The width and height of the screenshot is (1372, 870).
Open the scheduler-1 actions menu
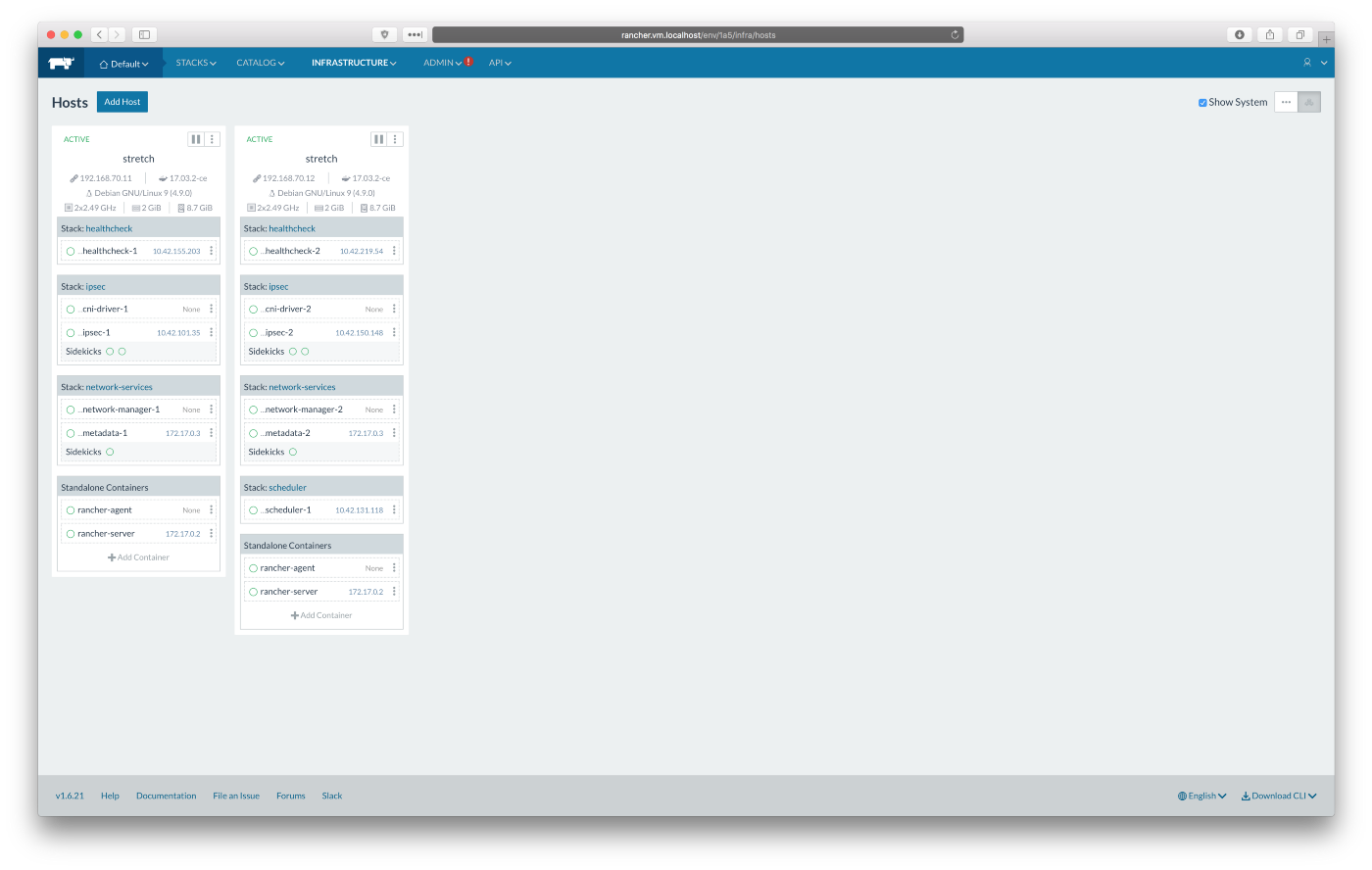click(394, 509)
